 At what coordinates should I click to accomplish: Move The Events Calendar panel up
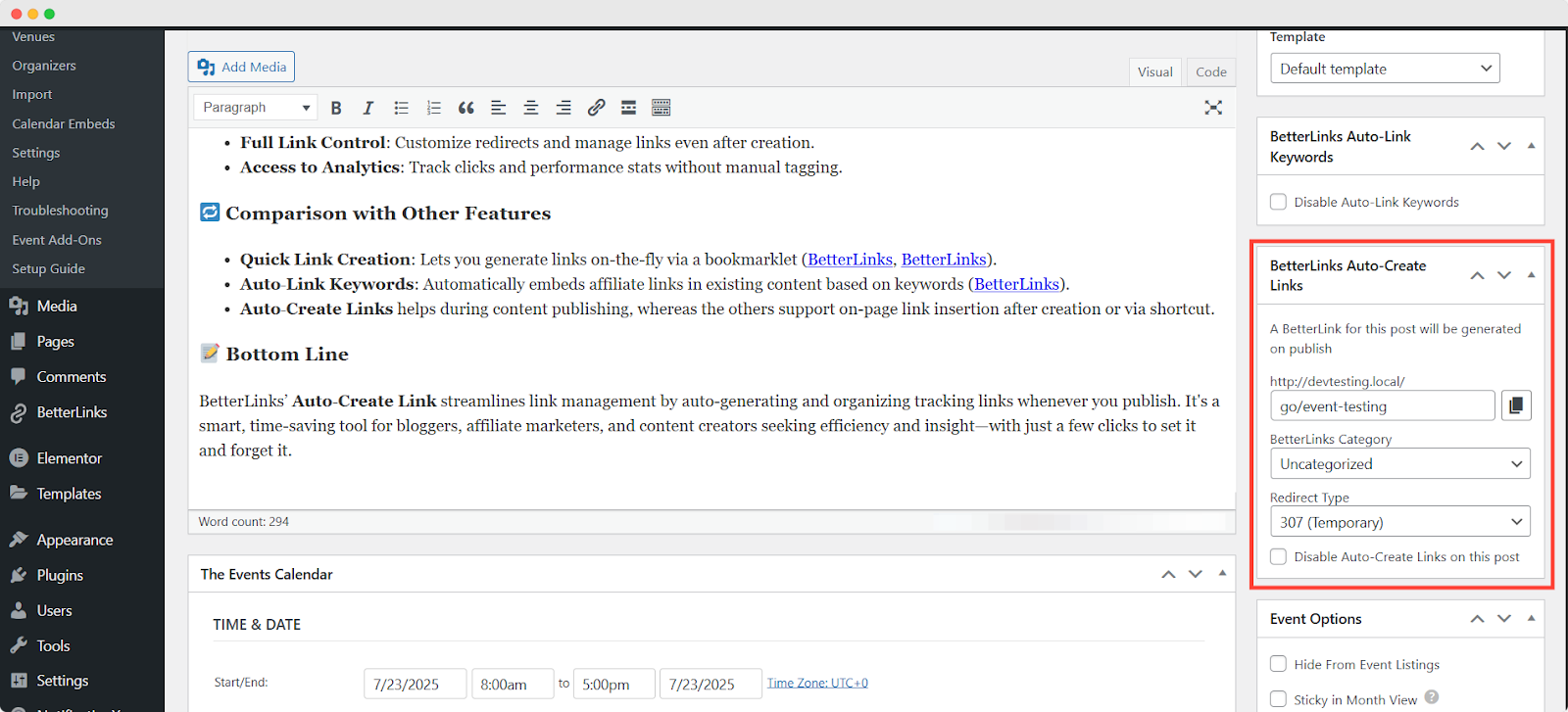click(1168, 574)
